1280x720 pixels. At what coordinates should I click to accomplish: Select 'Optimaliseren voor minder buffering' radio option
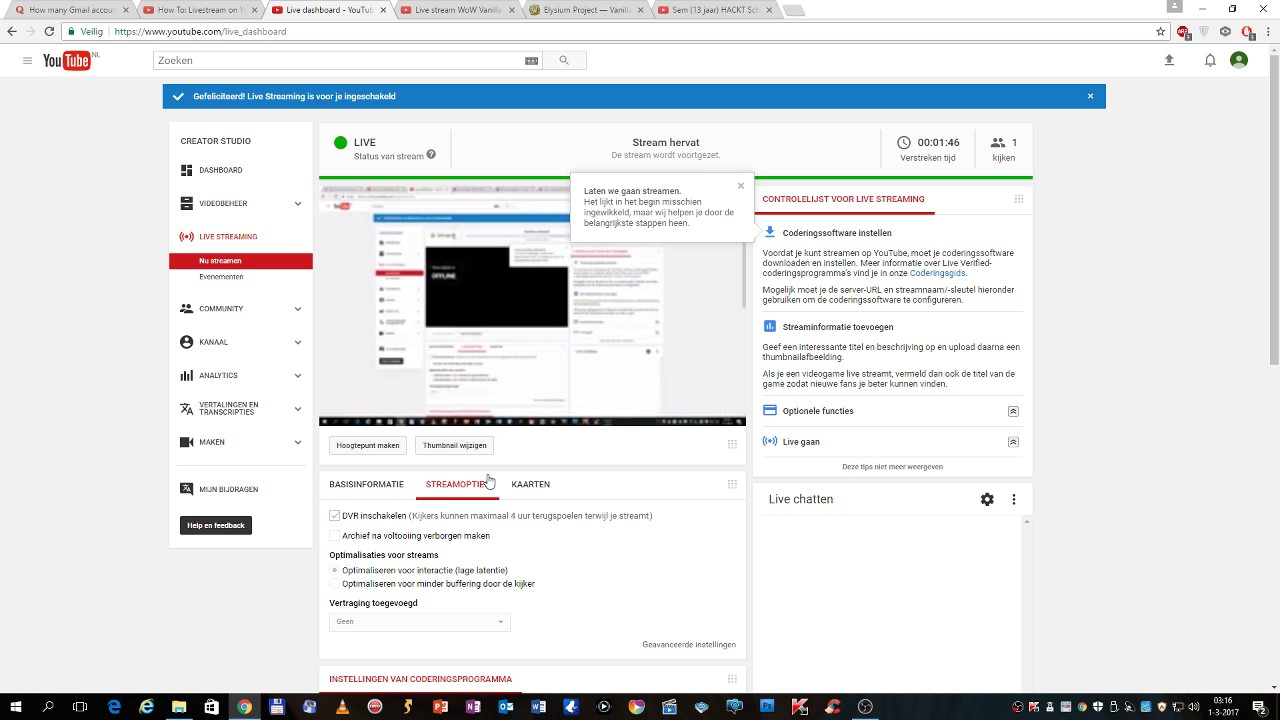[334, 584]
